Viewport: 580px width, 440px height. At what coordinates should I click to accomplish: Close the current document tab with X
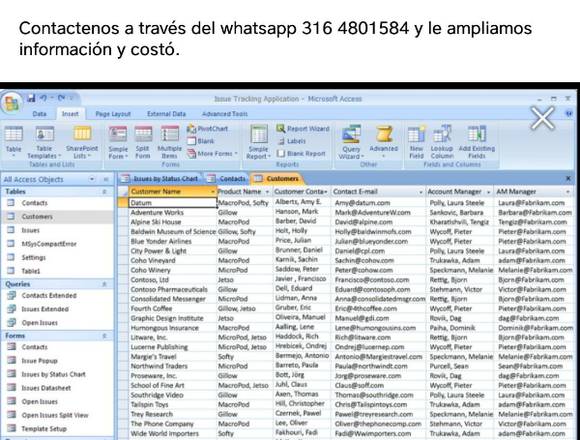coord(569,179)
